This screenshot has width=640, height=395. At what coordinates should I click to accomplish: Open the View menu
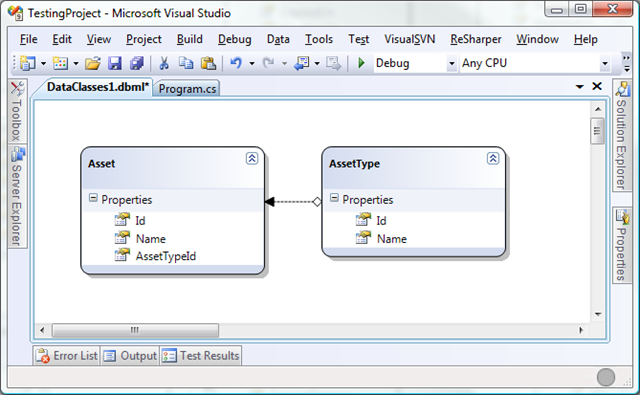[98, 39]
